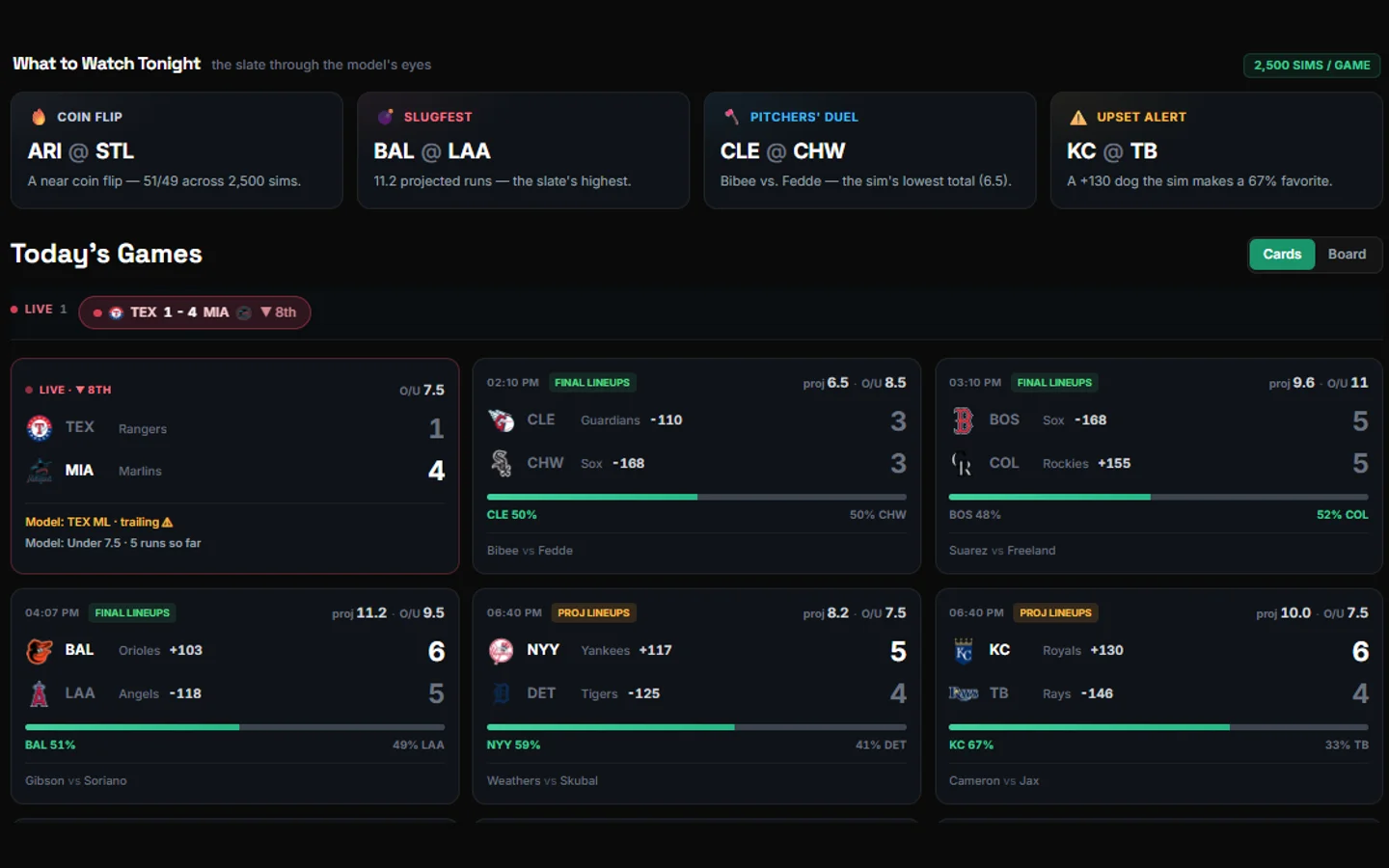Click the Tigers team logo
The width and height of the screenshot is (1389, 868).
(x=502, y=693)
